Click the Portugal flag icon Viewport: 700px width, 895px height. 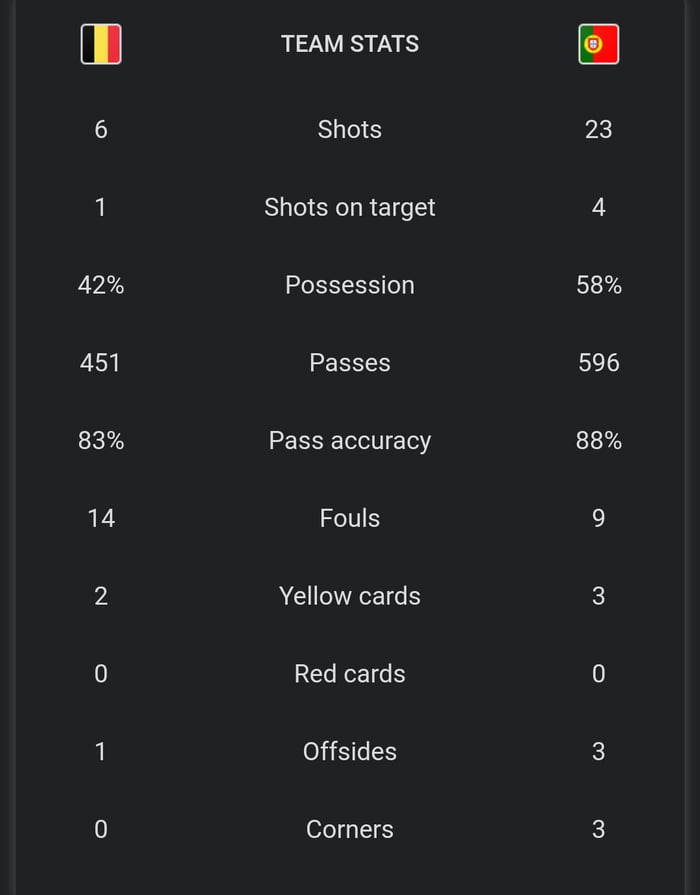598,44
